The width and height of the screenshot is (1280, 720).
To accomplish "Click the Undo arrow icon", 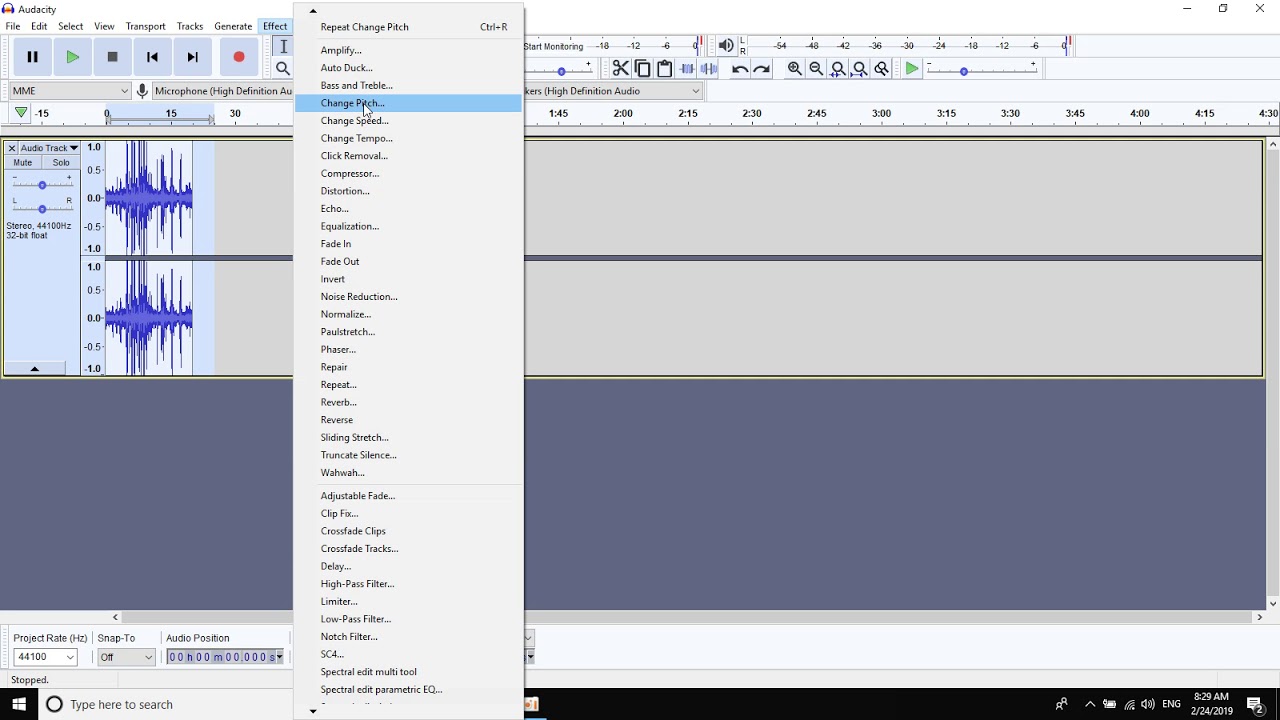I will [739, 69].
